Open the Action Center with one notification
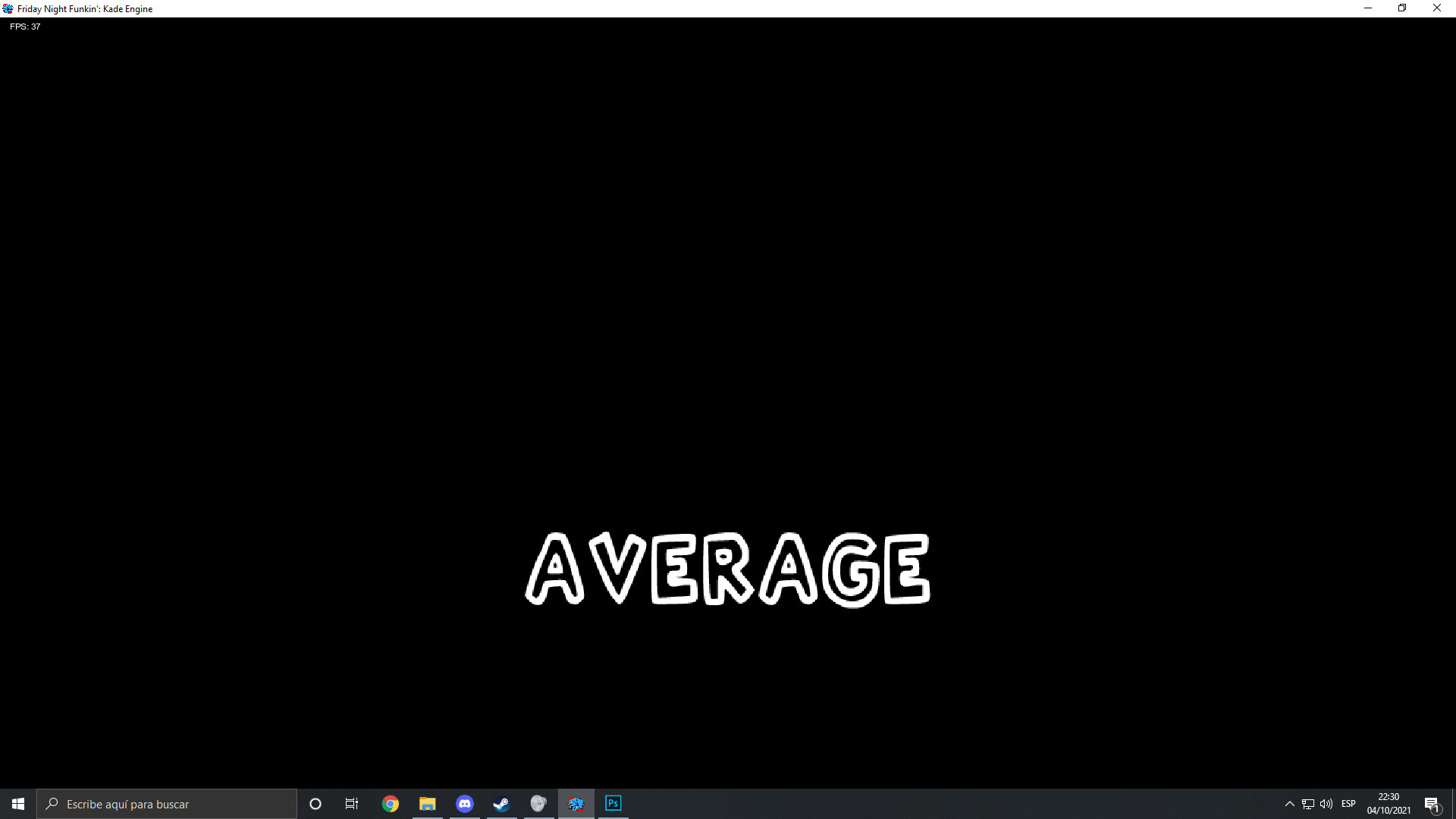The image size is (1456, 819). (1434, 804)
